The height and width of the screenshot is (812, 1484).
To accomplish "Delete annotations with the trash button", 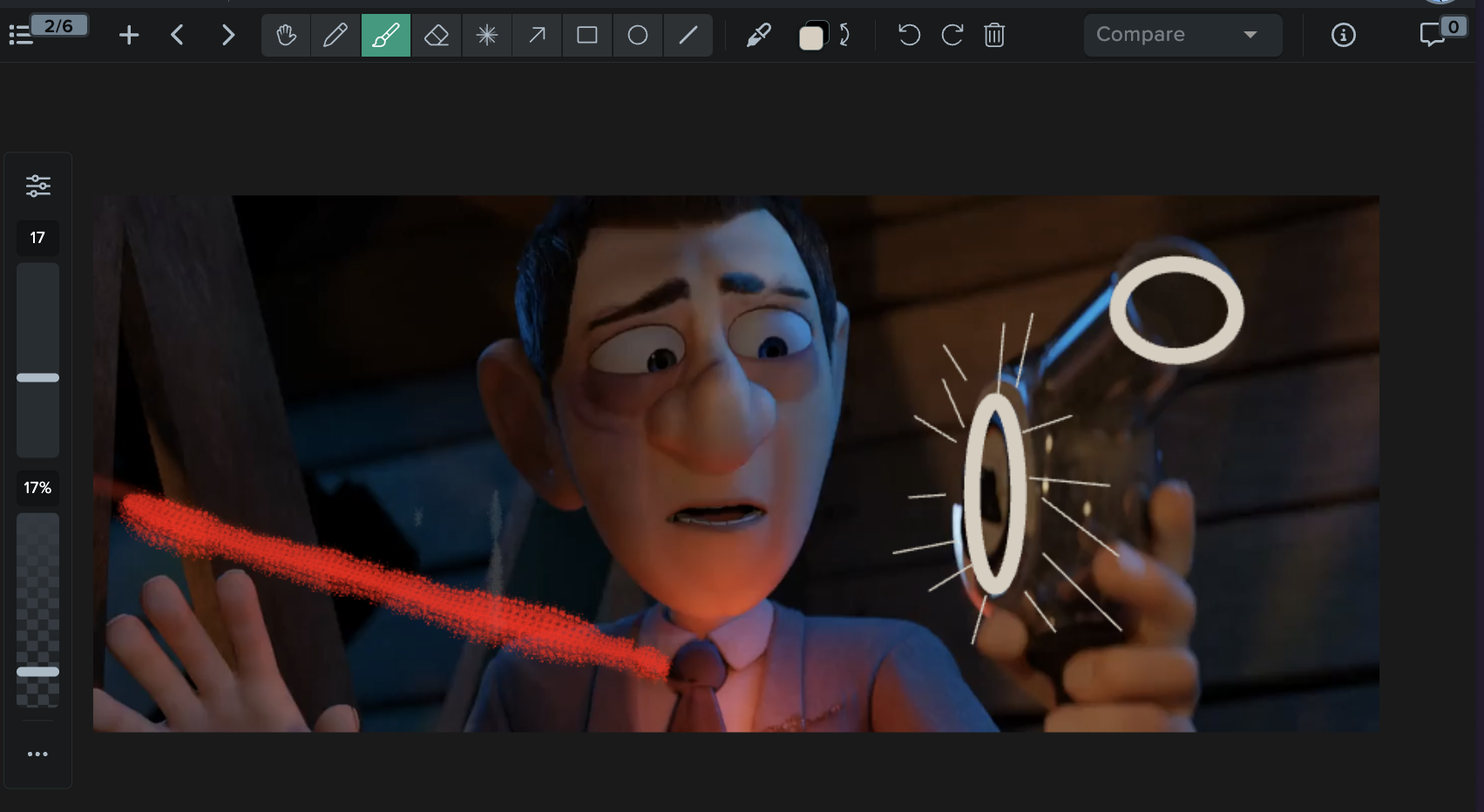I will (993, 35).
